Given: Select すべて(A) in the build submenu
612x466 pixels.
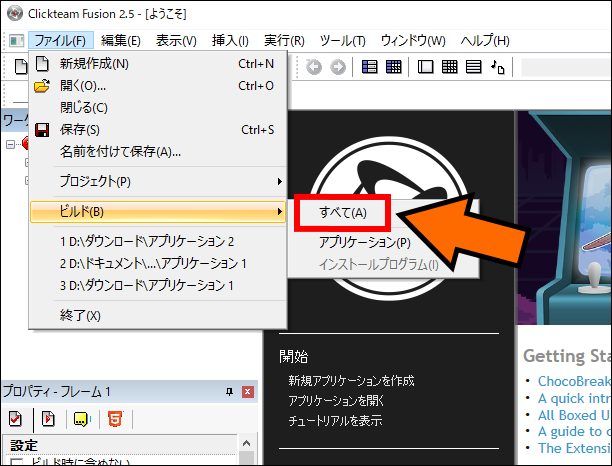Looking at the screenshot, I should click(343, 213).
